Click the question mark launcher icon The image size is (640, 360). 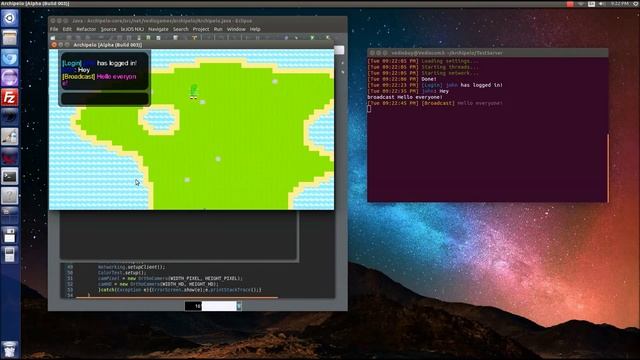9,196
